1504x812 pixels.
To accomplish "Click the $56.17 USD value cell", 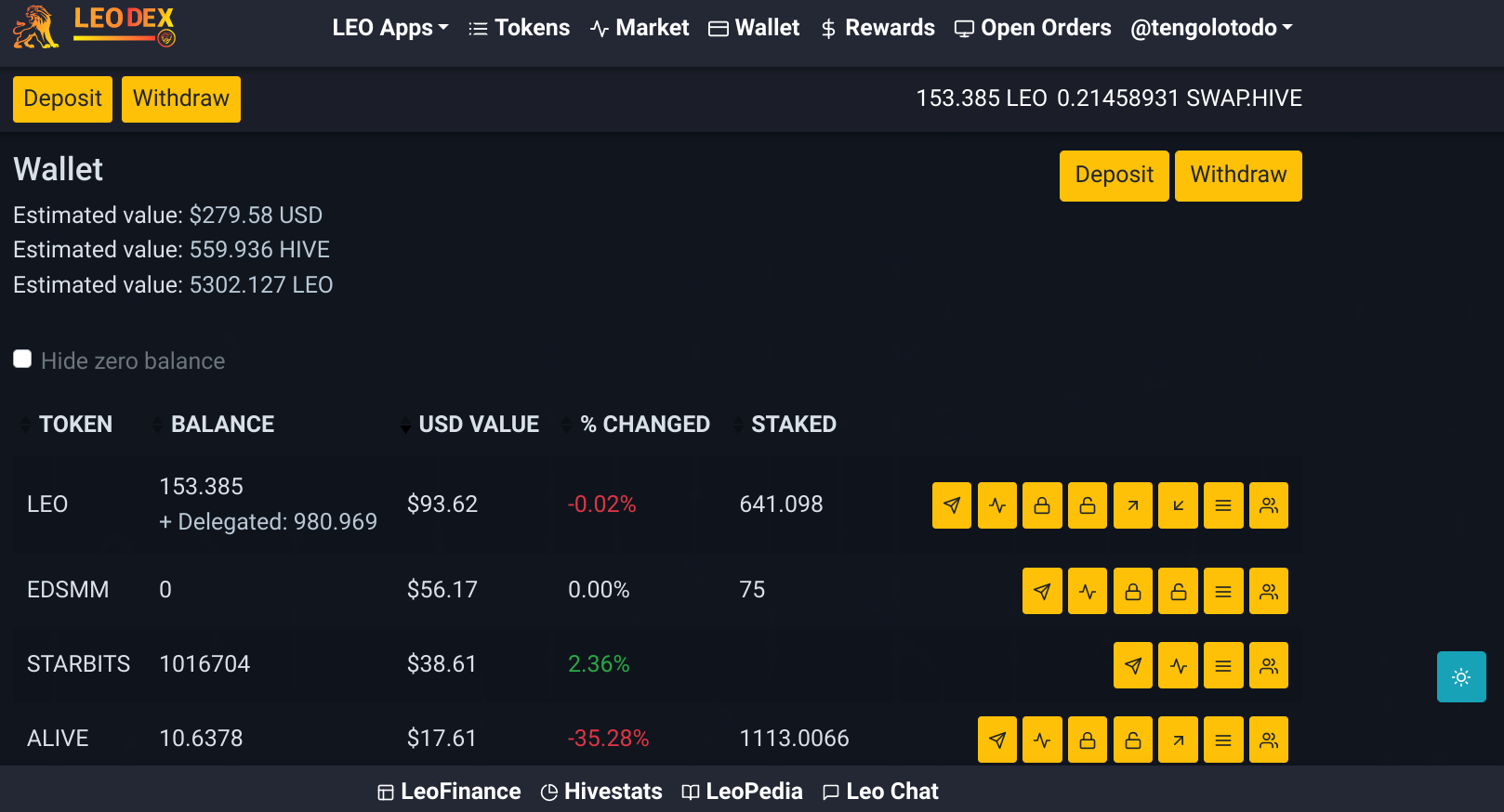I will [442, 590].
